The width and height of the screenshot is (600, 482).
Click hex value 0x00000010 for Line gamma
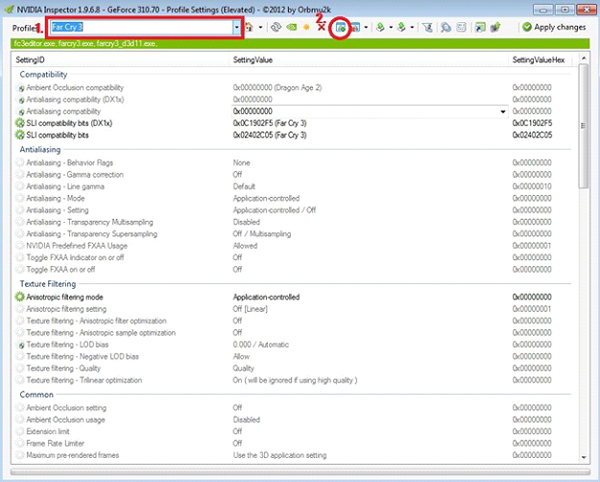click(532, 186)
